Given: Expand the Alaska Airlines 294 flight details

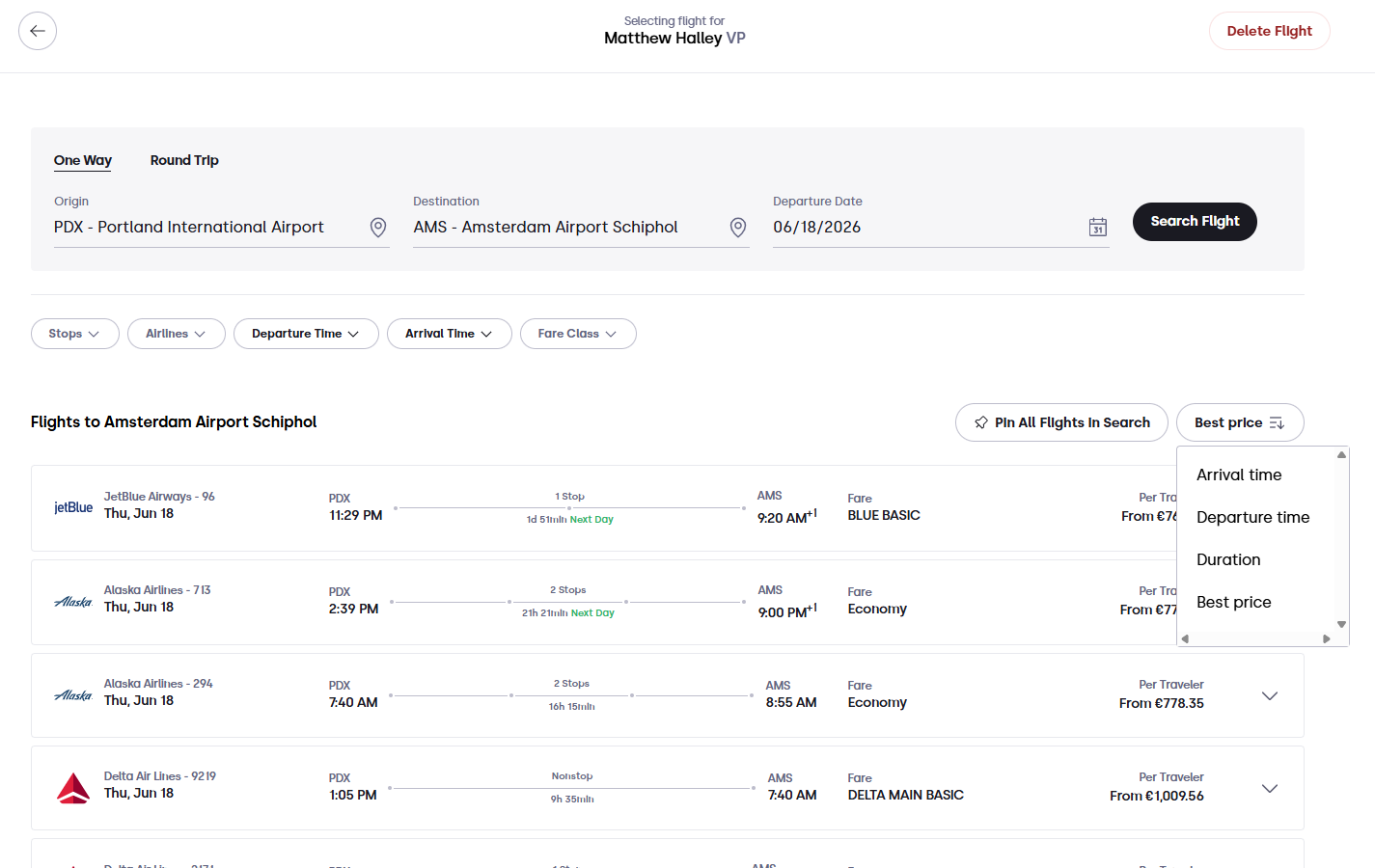Looking at the screenshot, I should click(x=1270, y=695).
